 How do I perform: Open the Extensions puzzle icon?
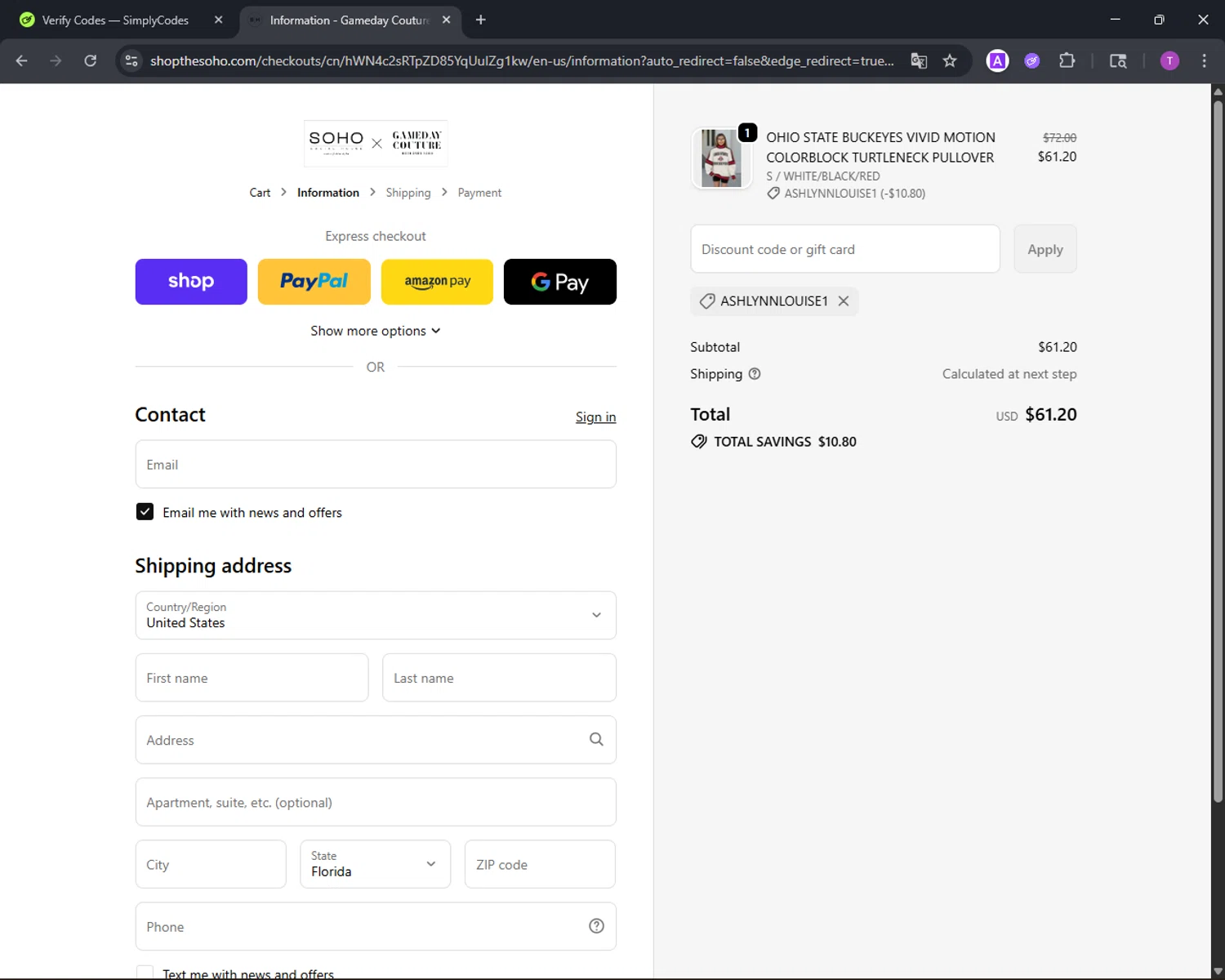point(1067,60)
